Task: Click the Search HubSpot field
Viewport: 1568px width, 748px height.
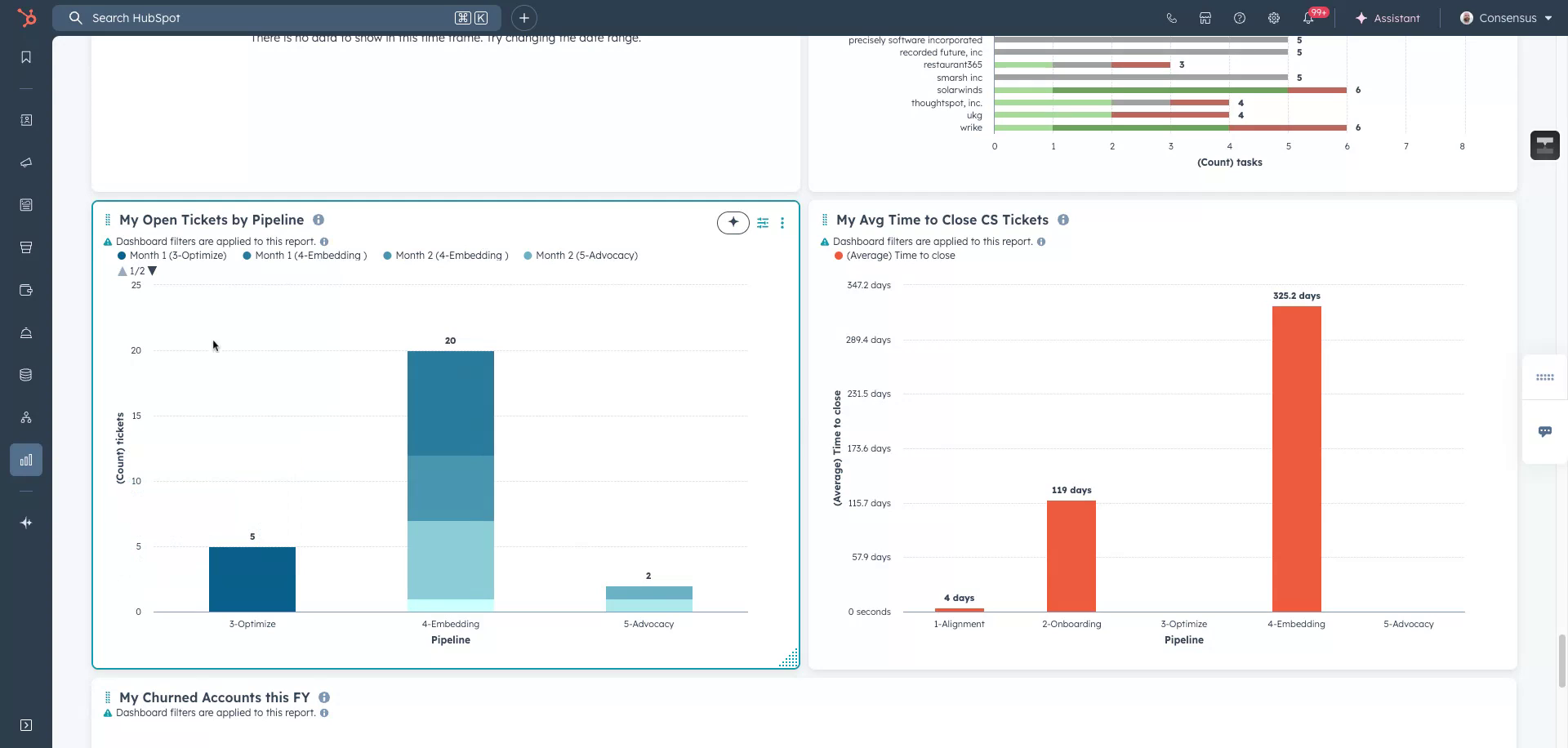Action: point(269,18)
